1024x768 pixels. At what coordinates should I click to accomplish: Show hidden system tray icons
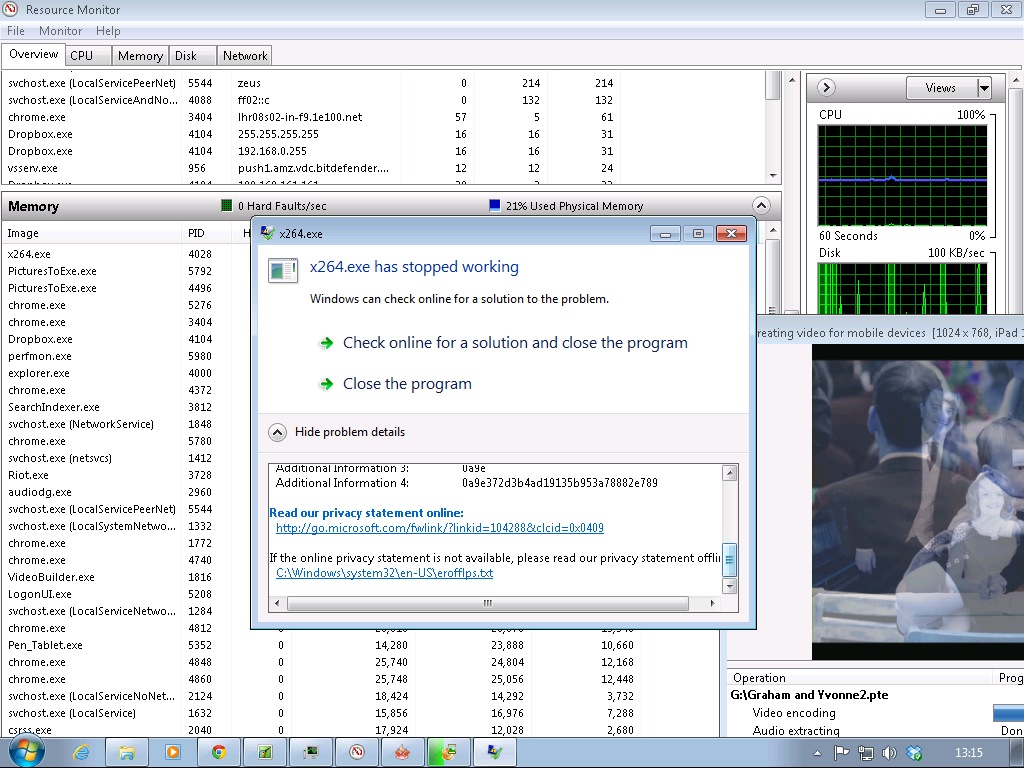click(x=819, y=753)
